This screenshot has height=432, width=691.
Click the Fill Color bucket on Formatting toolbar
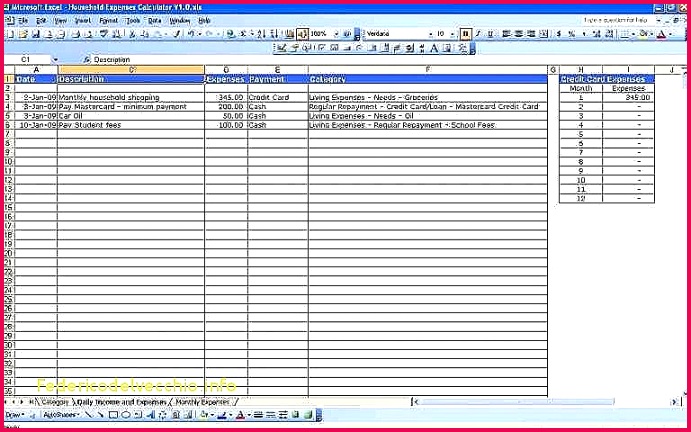pyautogui.click(x=643, y=34)
